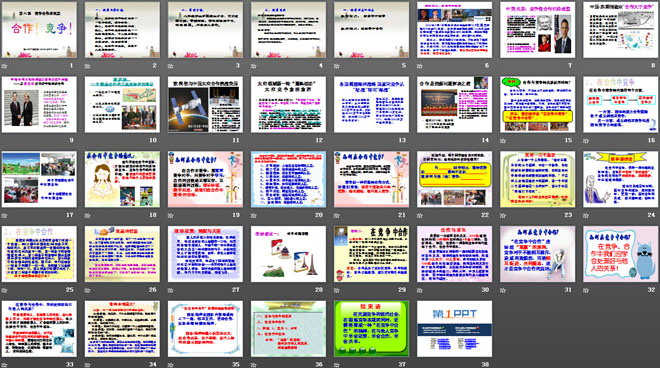This screenshot has height=368, width=660.
Task: Click the animation star icon under slide 24
Action: coord(586,216)
